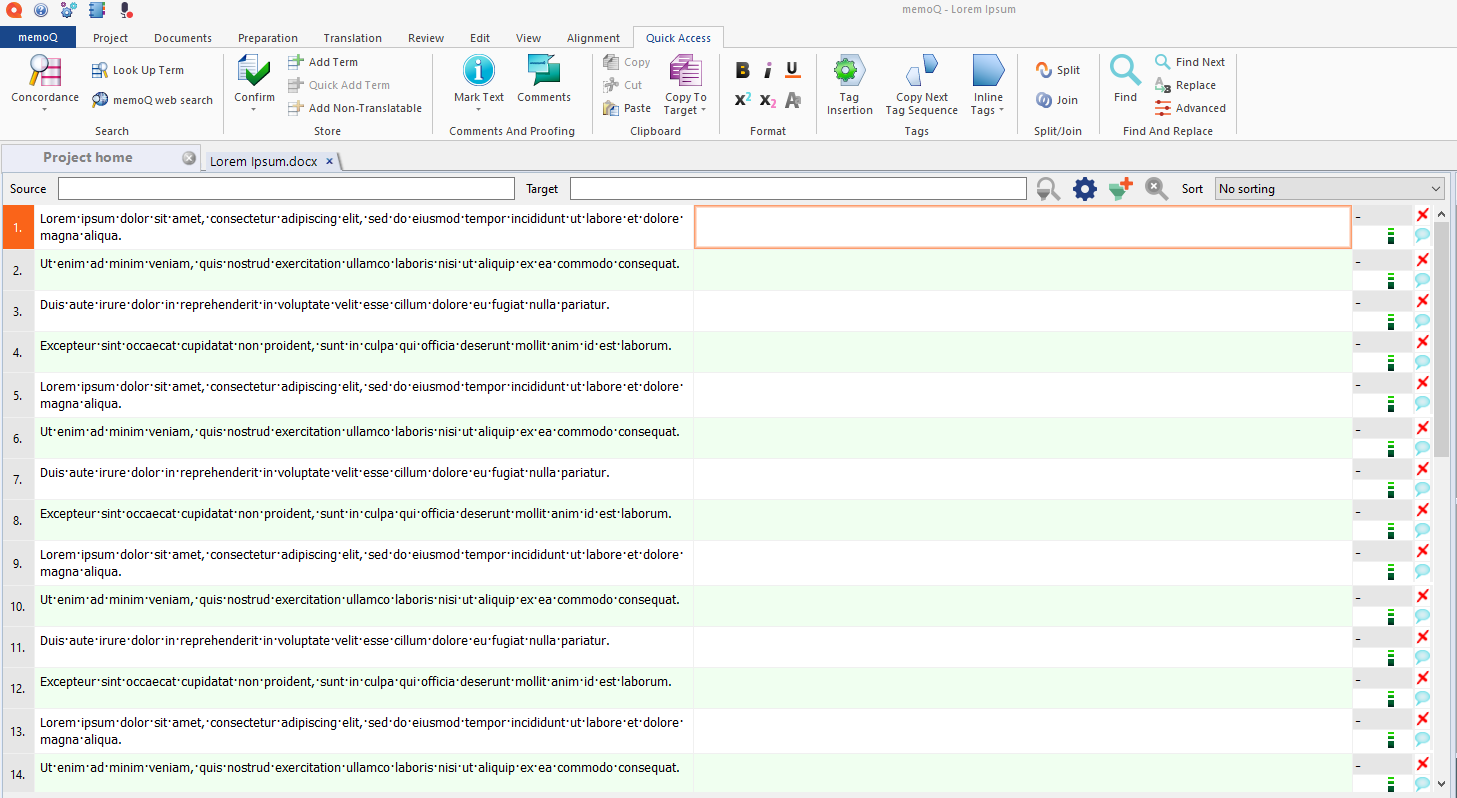Click the Look Up Term icon
The width and height of the screenshot is (1457, 798).
pos(100,70)
